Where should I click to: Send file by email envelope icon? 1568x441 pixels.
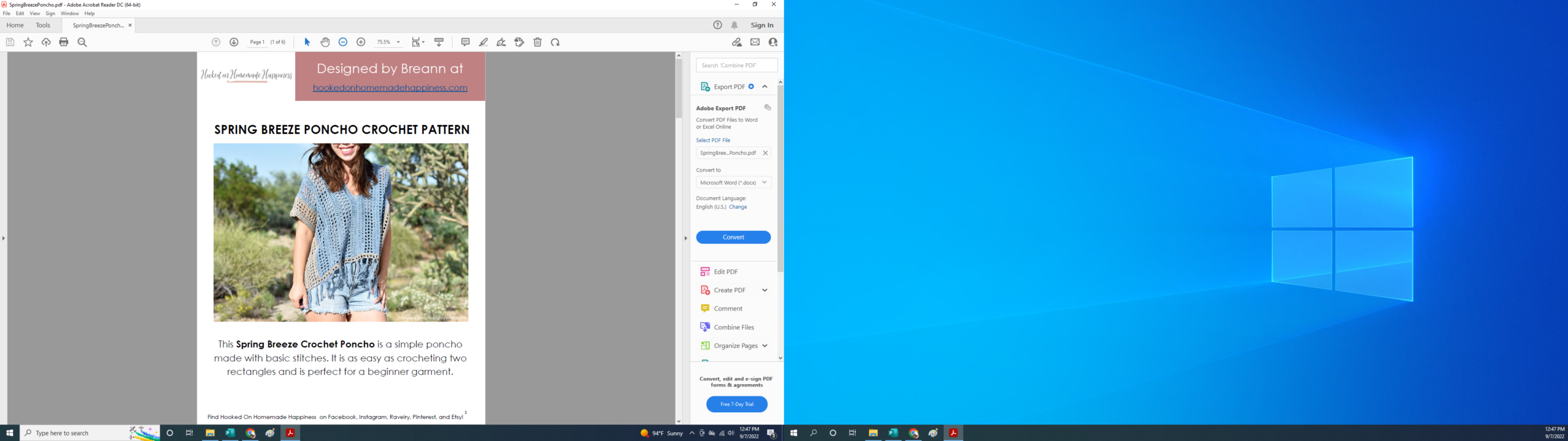point(755,42)
